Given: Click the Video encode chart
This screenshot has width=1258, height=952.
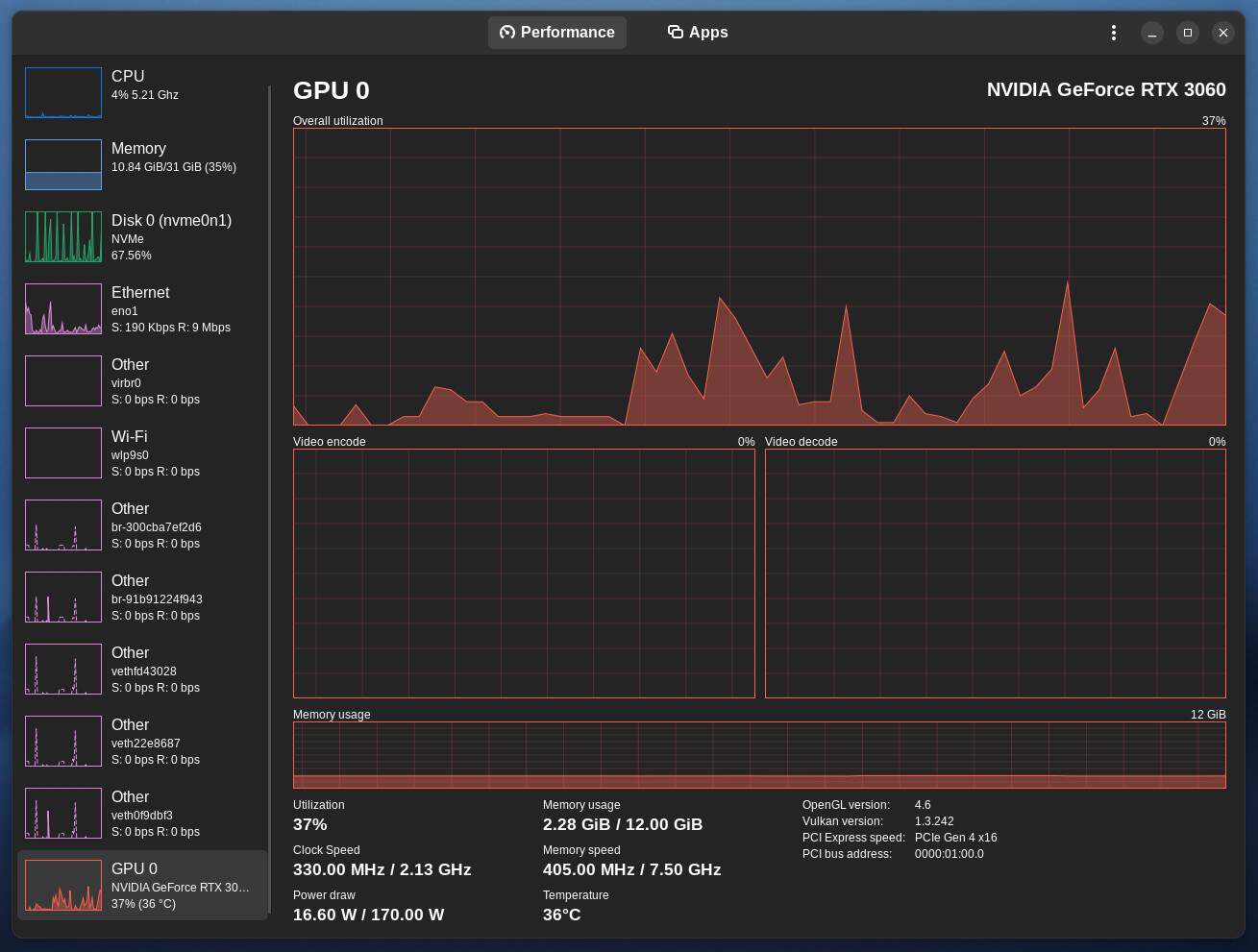Looking at the screenshot, I should pos(524,573).
